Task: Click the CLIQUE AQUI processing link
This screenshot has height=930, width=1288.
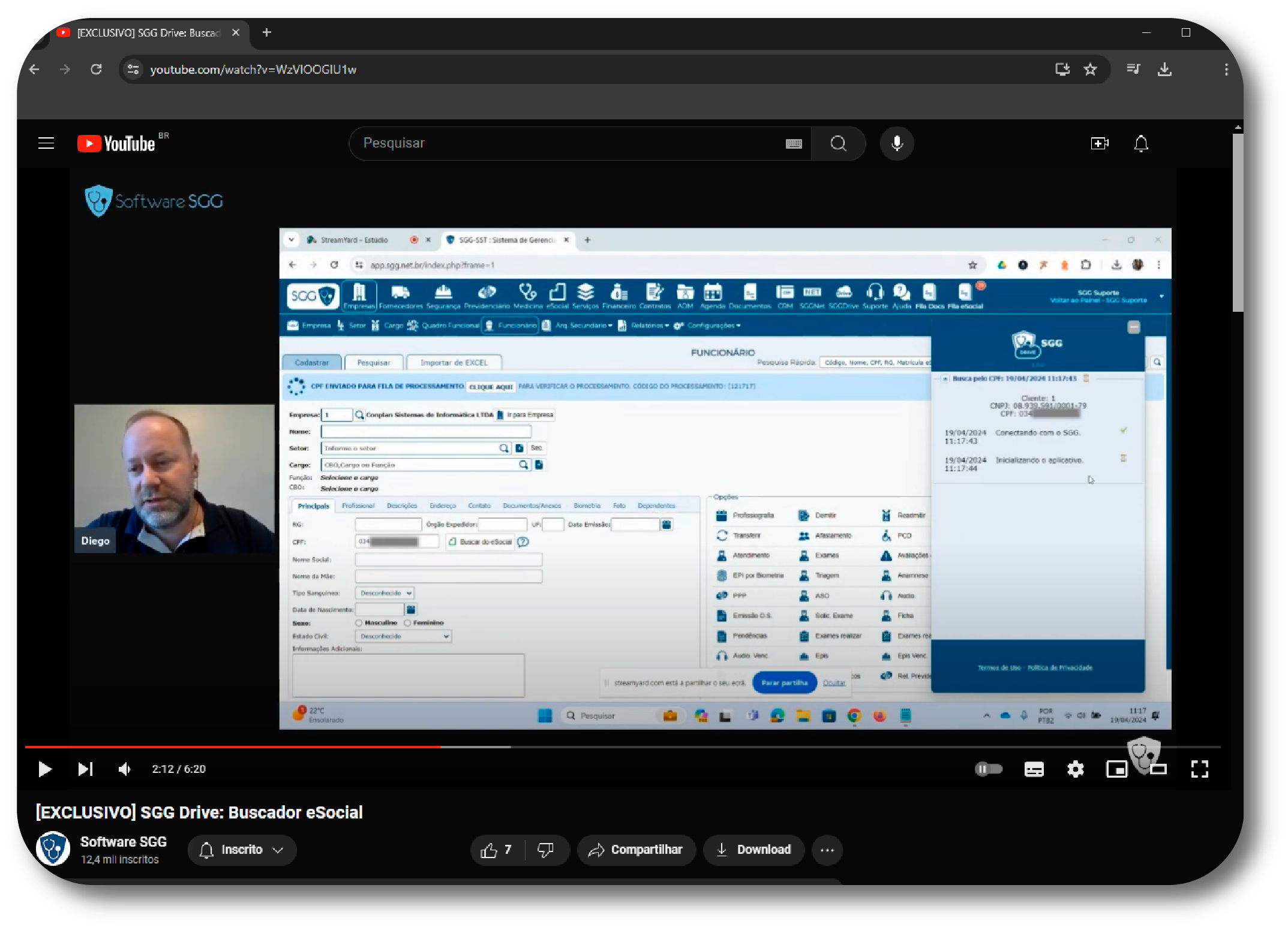Action: pyautogui.click(x=491, y=387)
